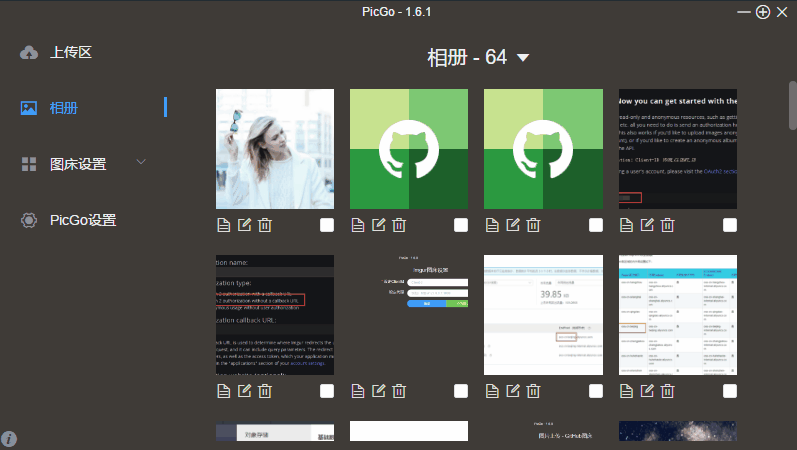Edit the first GitHub logo image
The image size is (797, 450).
[379, 225]
